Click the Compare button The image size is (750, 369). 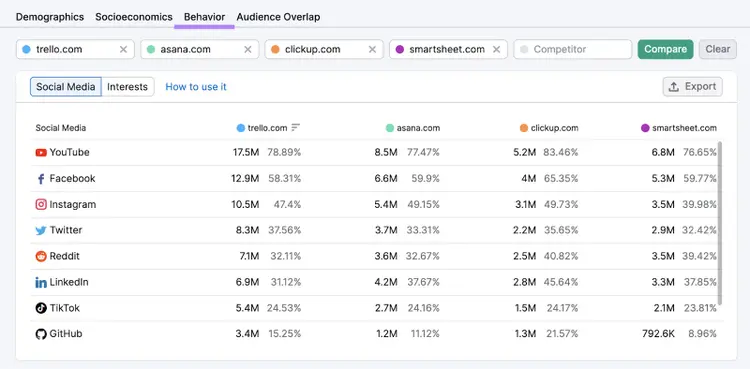pos(665,49)
